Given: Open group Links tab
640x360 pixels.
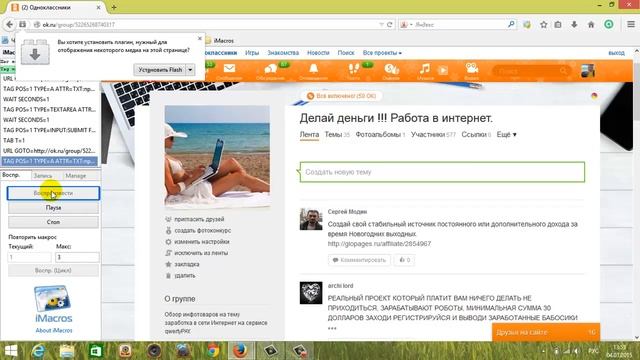Looking at the screenshot, I should pyautogui.click(x=476, y=134).
